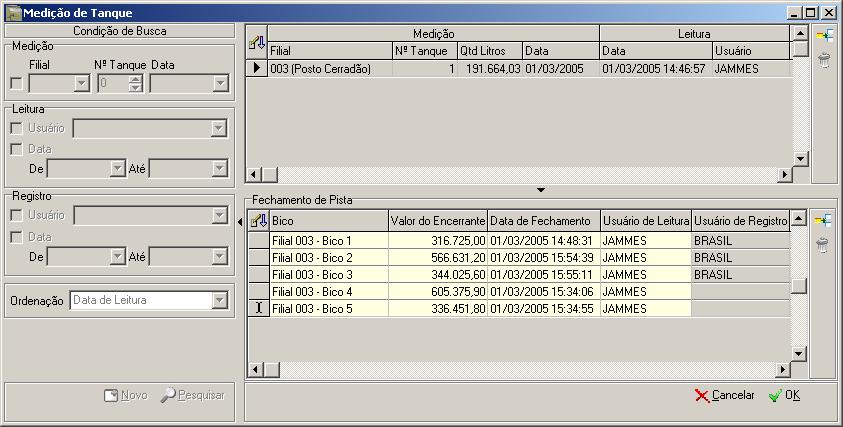Click the trash icon beside Fechamento de Pista grid

tap(822, 245)
